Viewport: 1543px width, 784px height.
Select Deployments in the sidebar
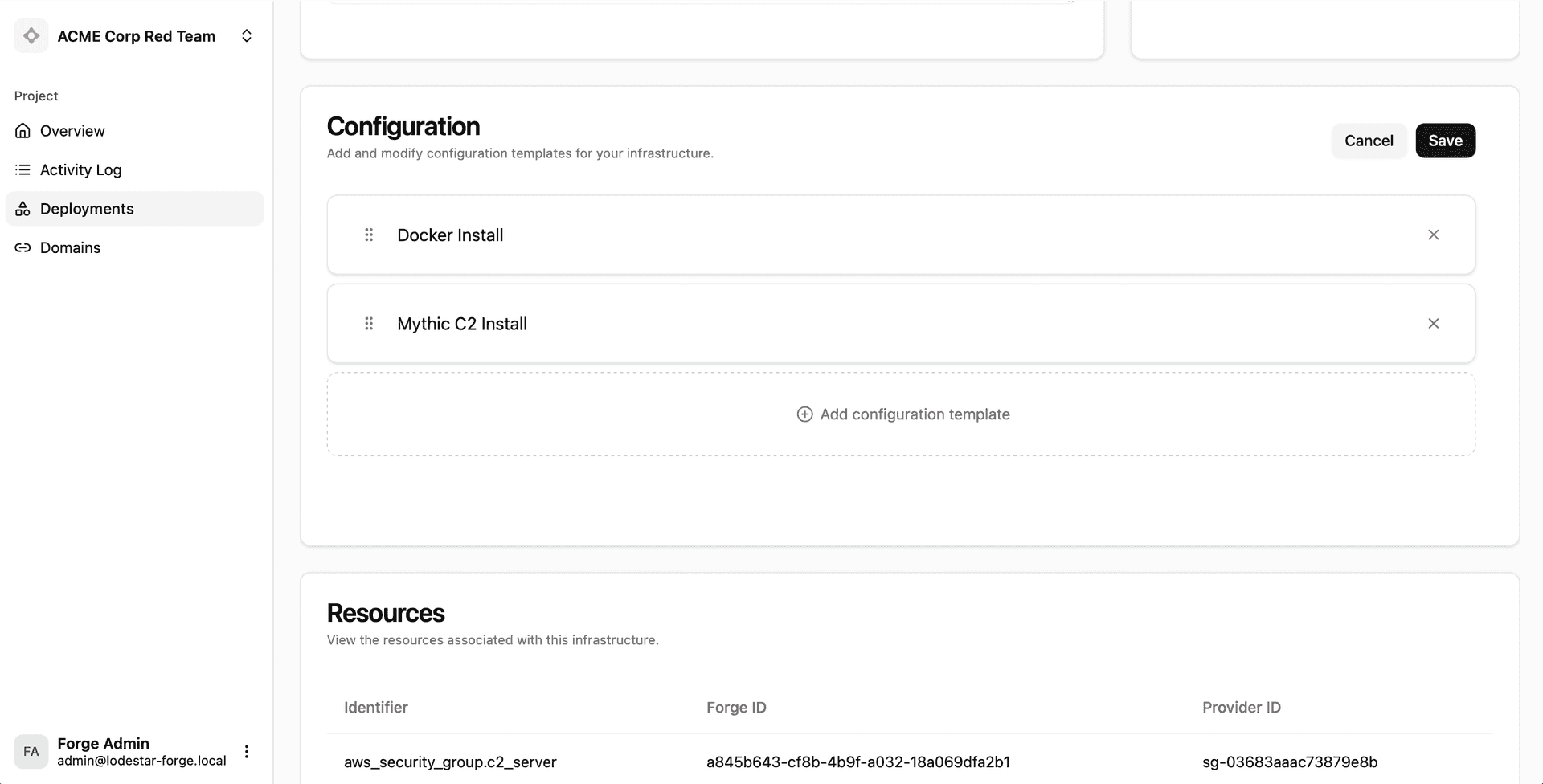pos(87,209)
